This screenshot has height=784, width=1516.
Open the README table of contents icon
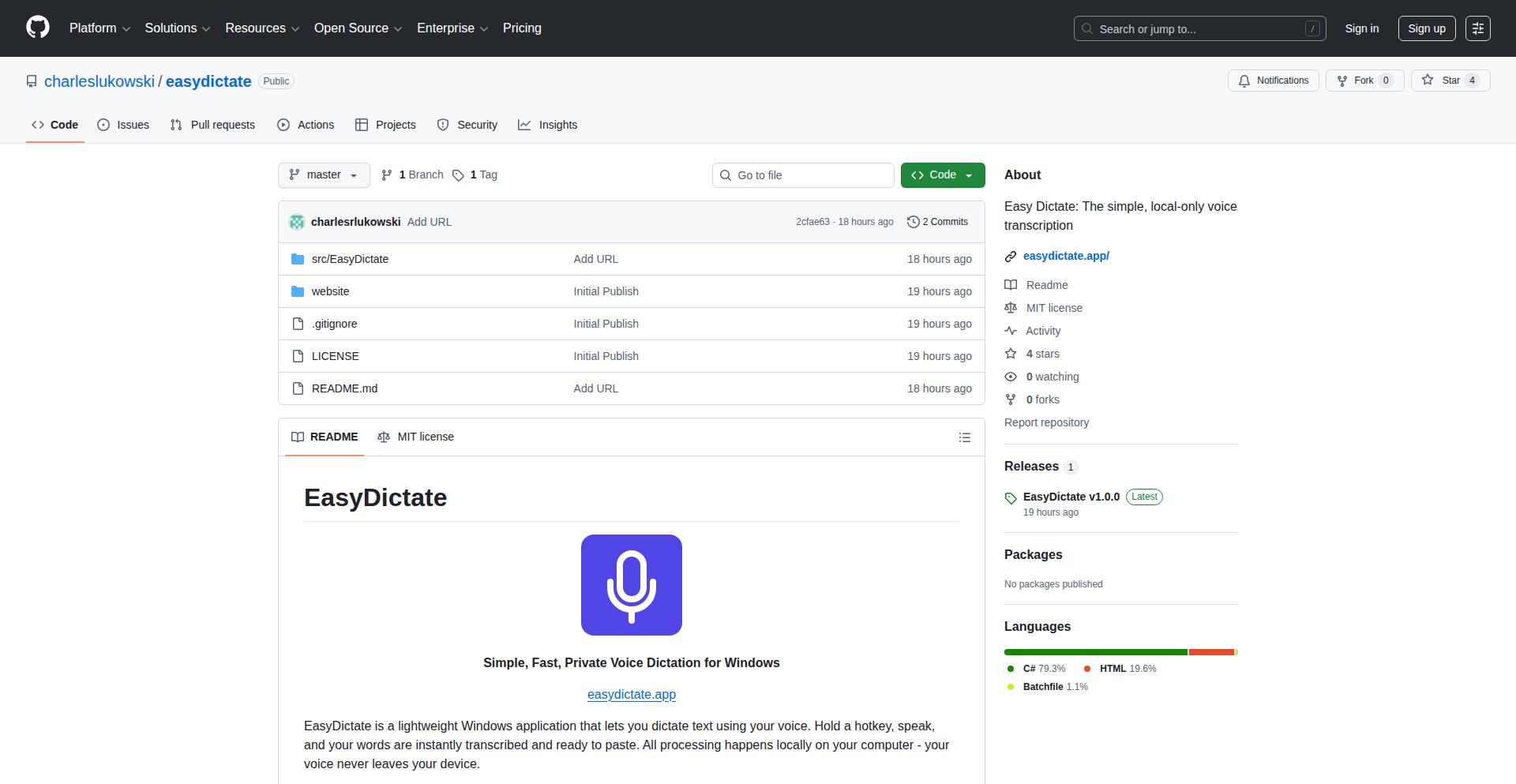[x=964, y=437]
